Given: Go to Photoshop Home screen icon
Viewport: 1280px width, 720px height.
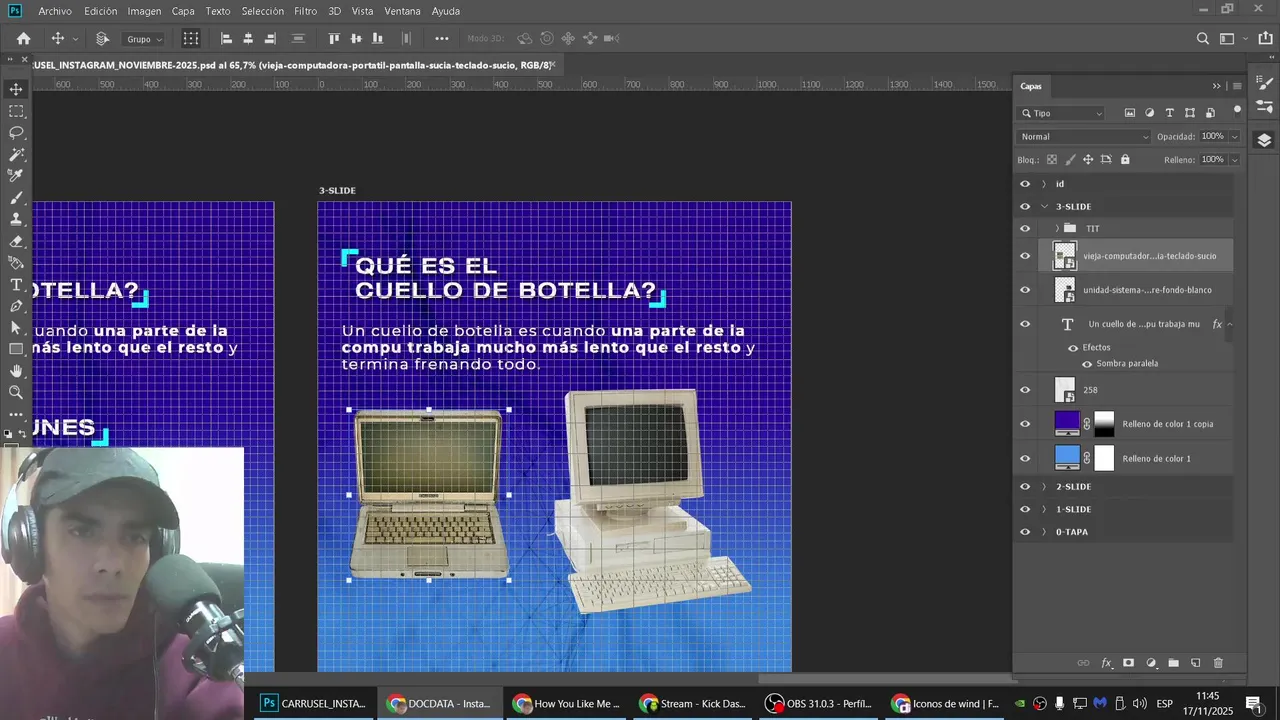Looking at the screenshot, I should (x=23, y=39).
